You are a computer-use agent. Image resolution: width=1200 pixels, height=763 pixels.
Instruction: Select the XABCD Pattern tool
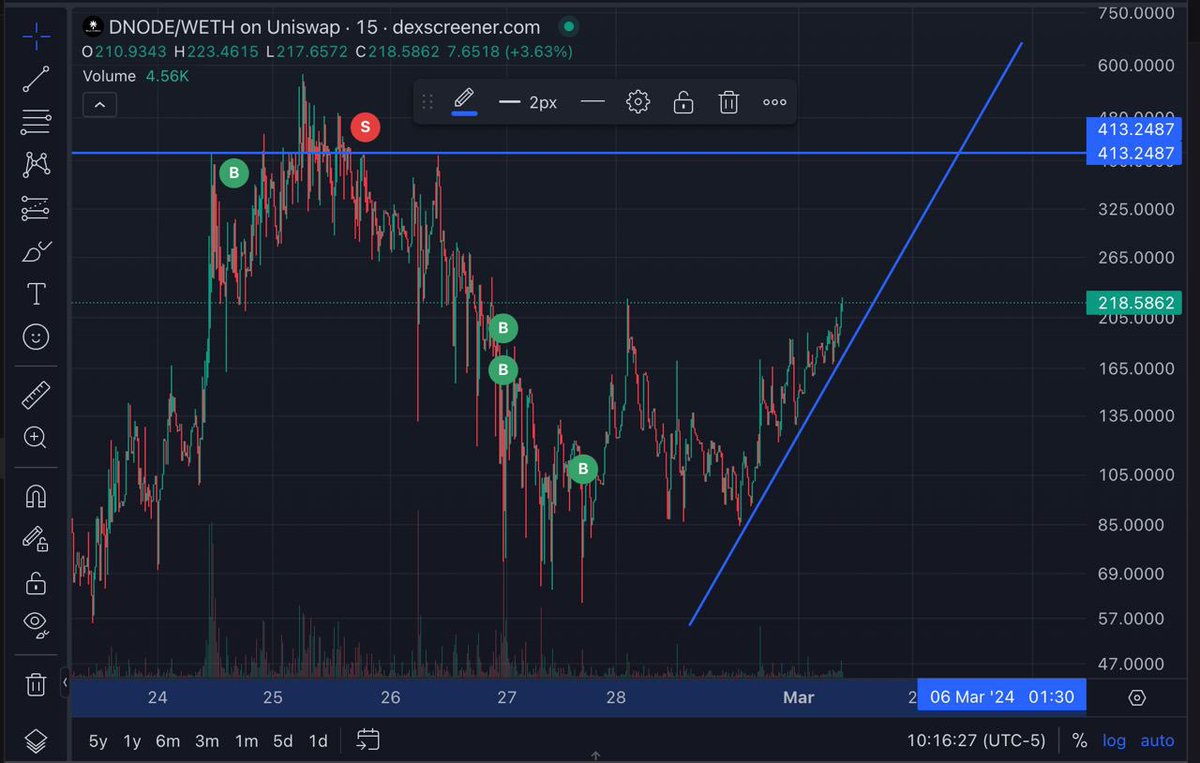35,165
